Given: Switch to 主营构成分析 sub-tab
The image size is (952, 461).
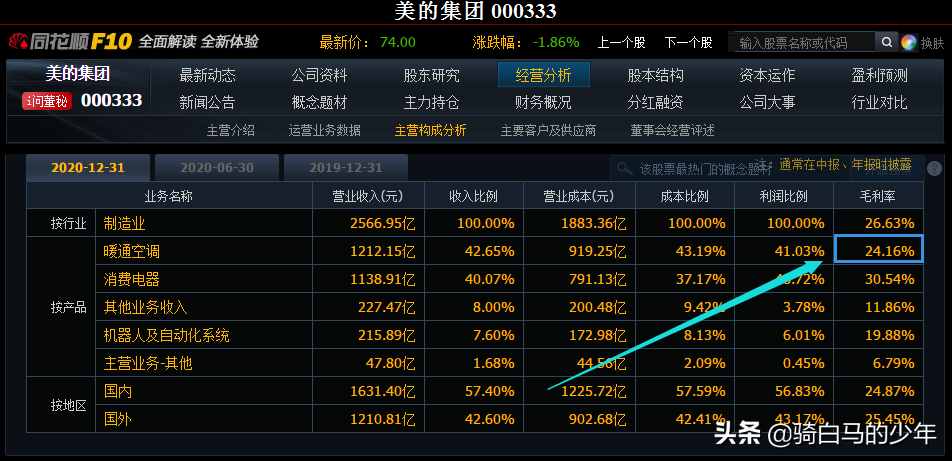Looking at the screenshot, I should tap(430, 130).
